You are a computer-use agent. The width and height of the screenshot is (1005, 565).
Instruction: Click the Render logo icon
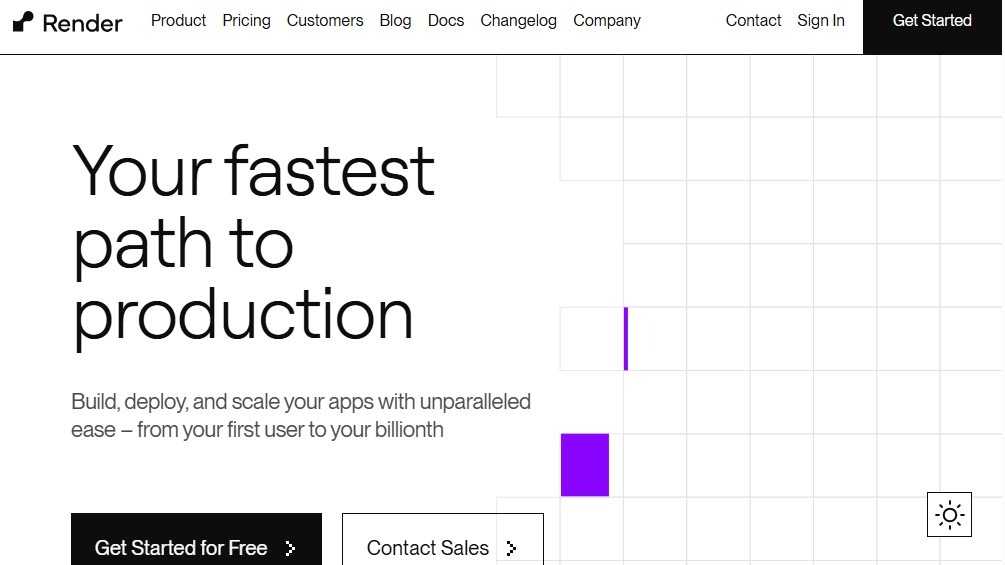tap(23, 21)
